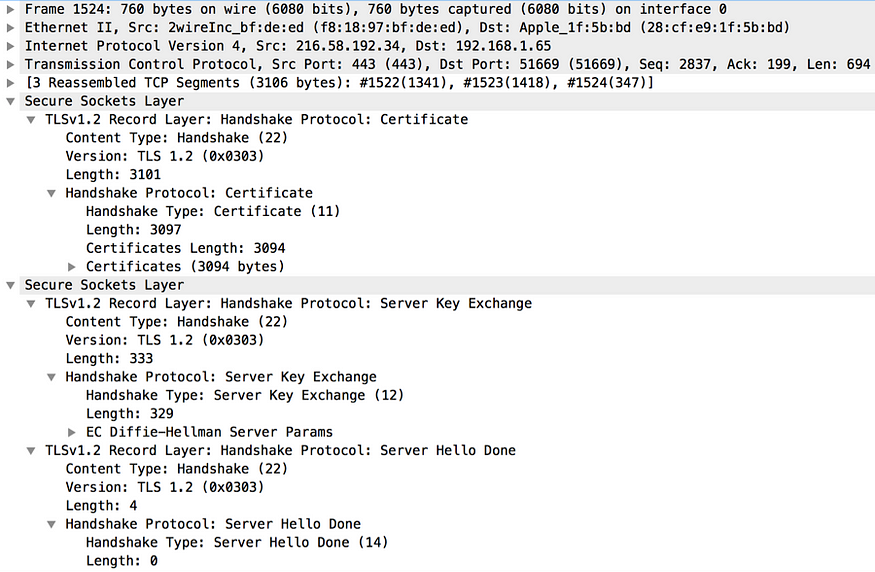
Task: Select Content Type under Server Key Exchange record
Action: coord(176,322)
